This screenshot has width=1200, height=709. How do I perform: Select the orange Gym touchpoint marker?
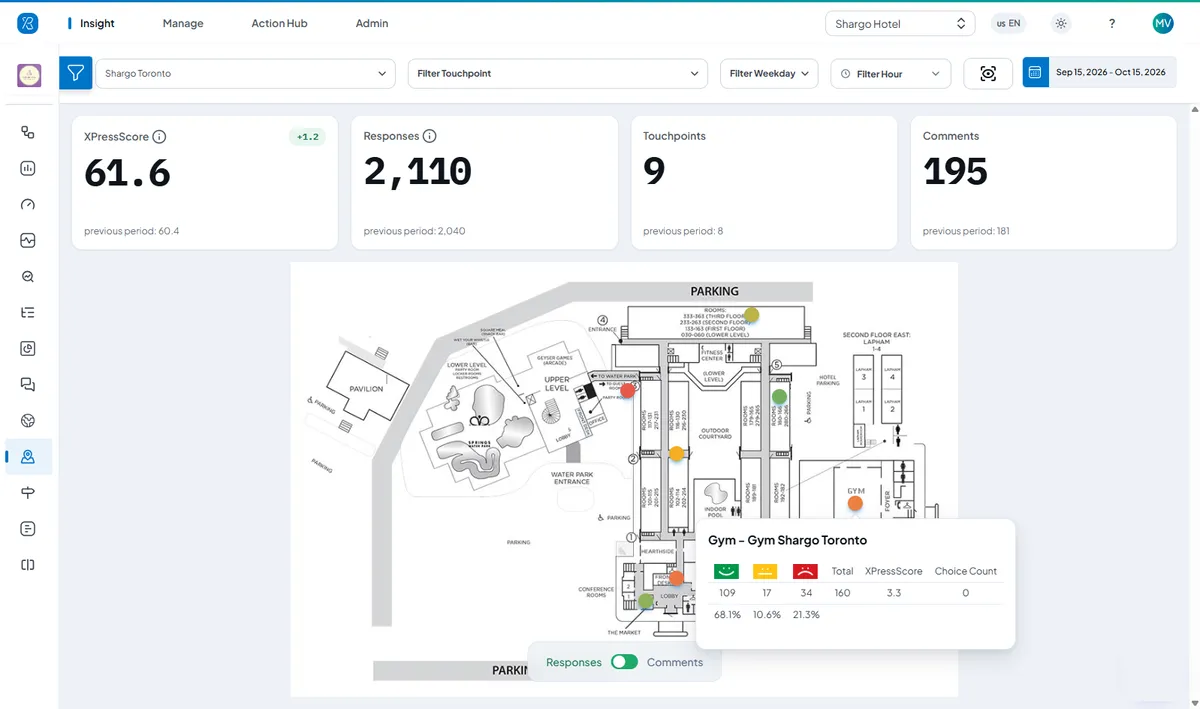click(x=855, y=504)
